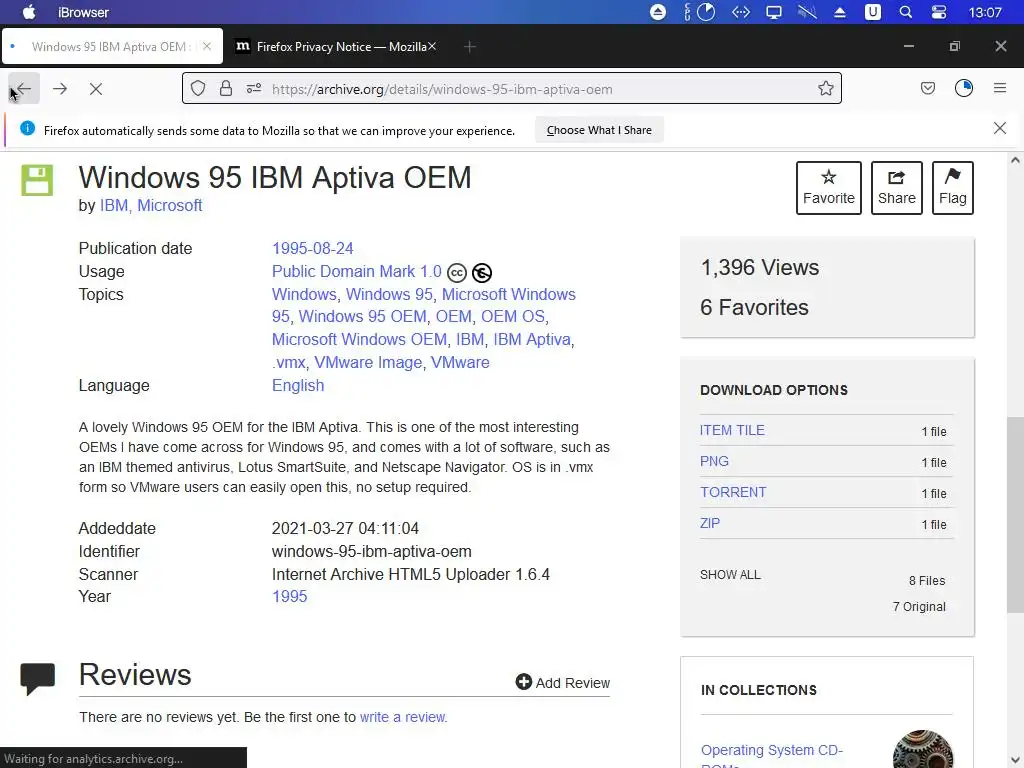
Task: Open the VMware Image topic link
Action: 368,362
